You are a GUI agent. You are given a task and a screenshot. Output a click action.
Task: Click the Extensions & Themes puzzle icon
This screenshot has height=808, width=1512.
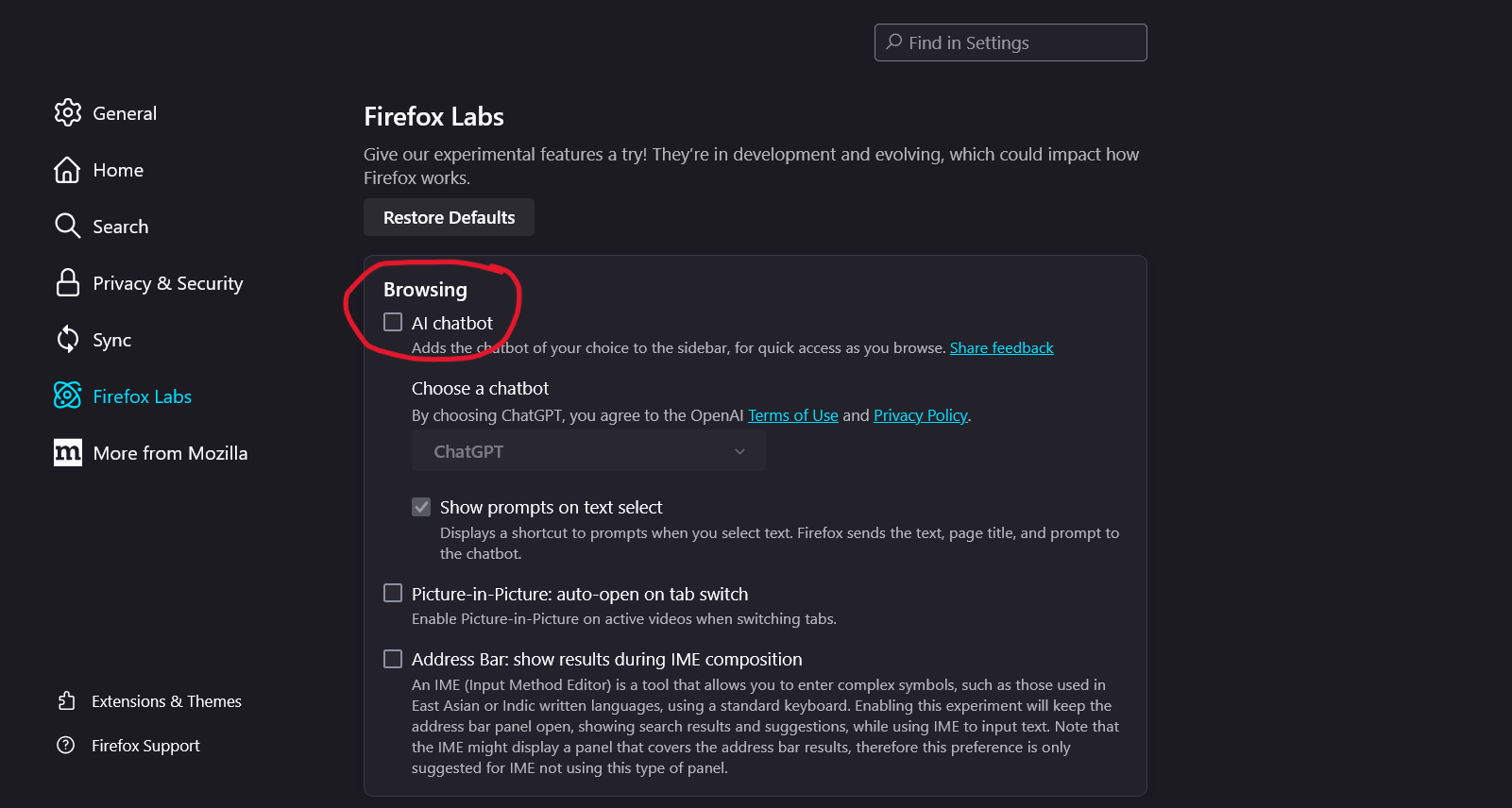click(66, 701)
